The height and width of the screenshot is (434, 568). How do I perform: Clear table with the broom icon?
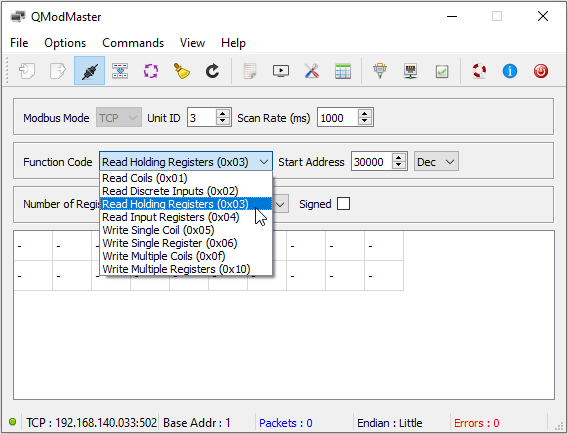tap(181, 71)
